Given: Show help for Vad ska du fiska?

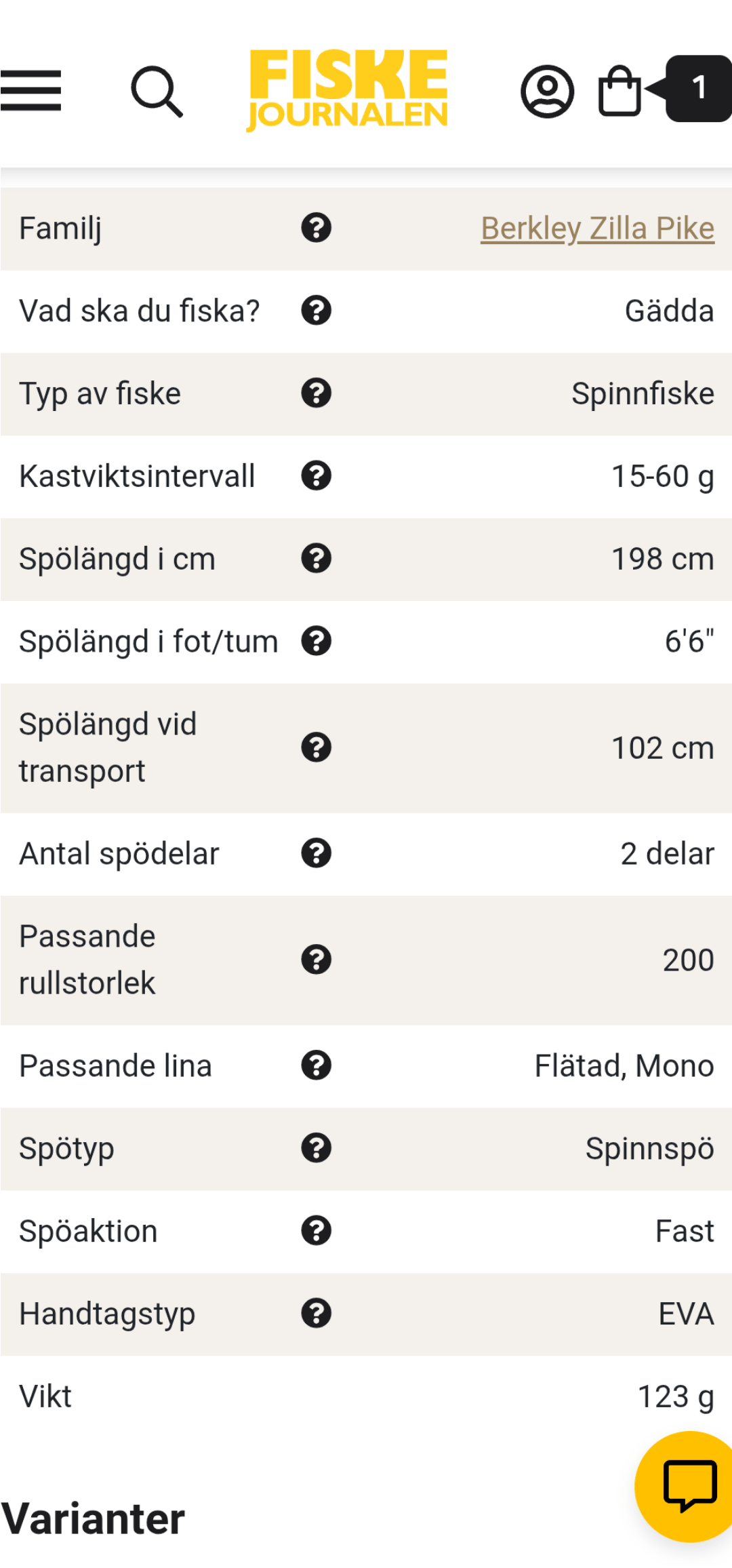Looking at the screenshot, I should click(316, 311).
